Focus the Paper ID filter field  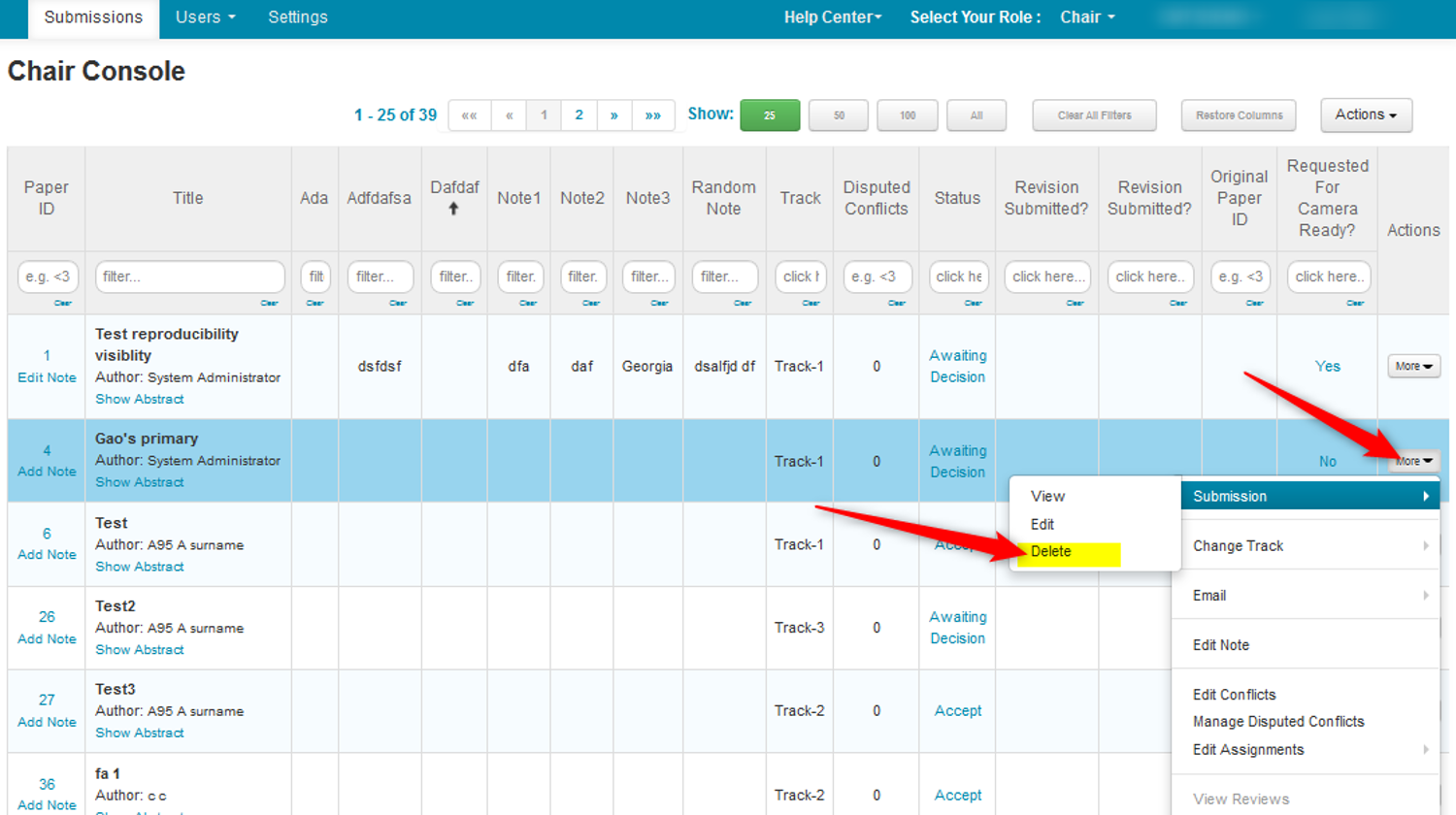pyautogui.click(x=48, y=277)
